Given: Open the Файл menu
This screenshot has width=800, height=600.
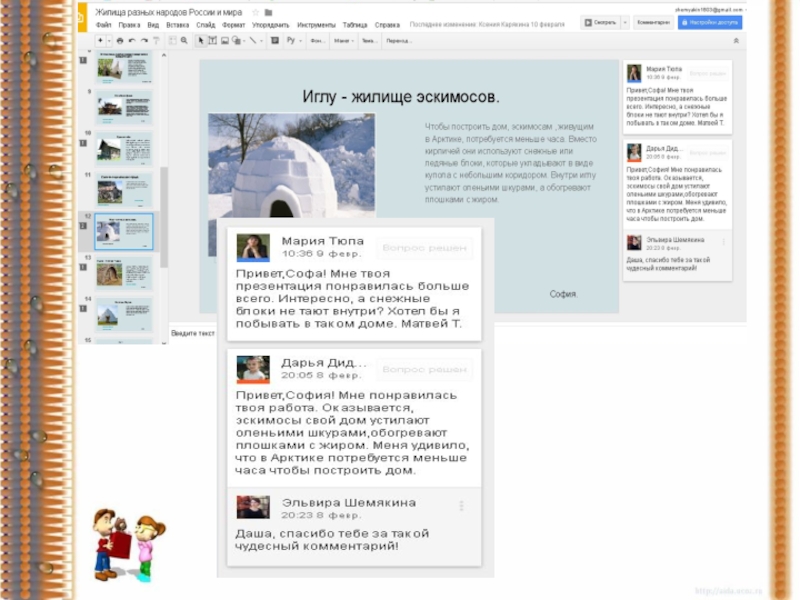Looking at the screenshot, I should [x=103, y=23].
